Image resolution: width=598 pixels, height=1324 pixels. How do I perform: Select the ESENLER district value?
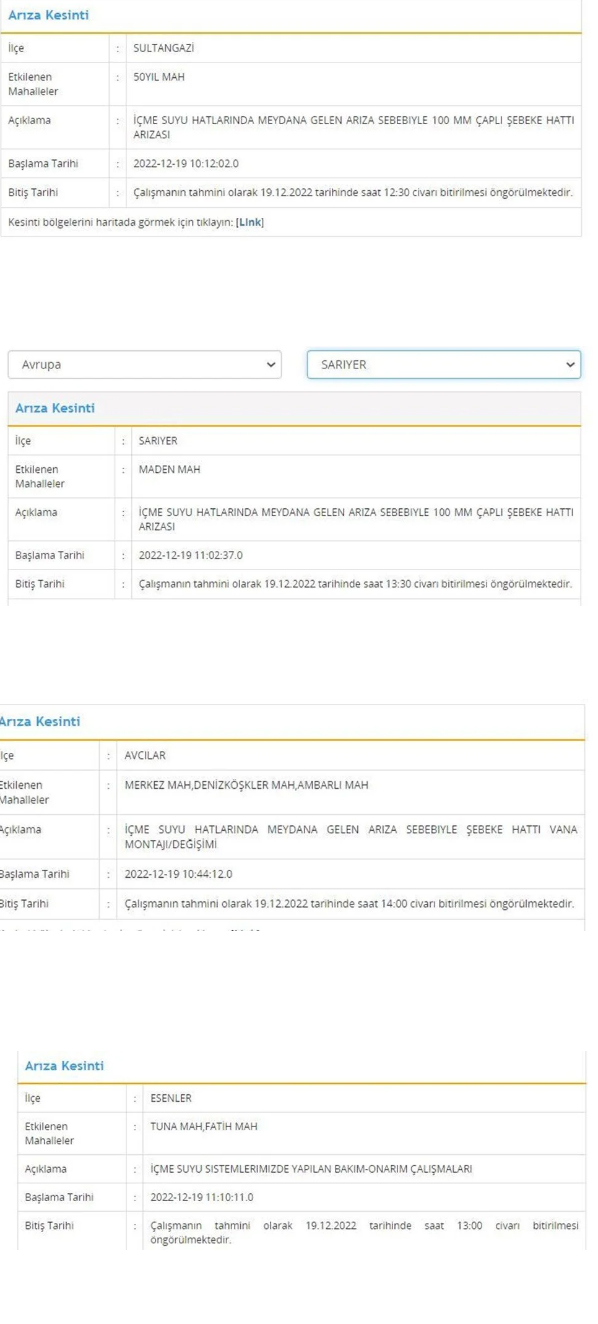tap(171, 1098)
